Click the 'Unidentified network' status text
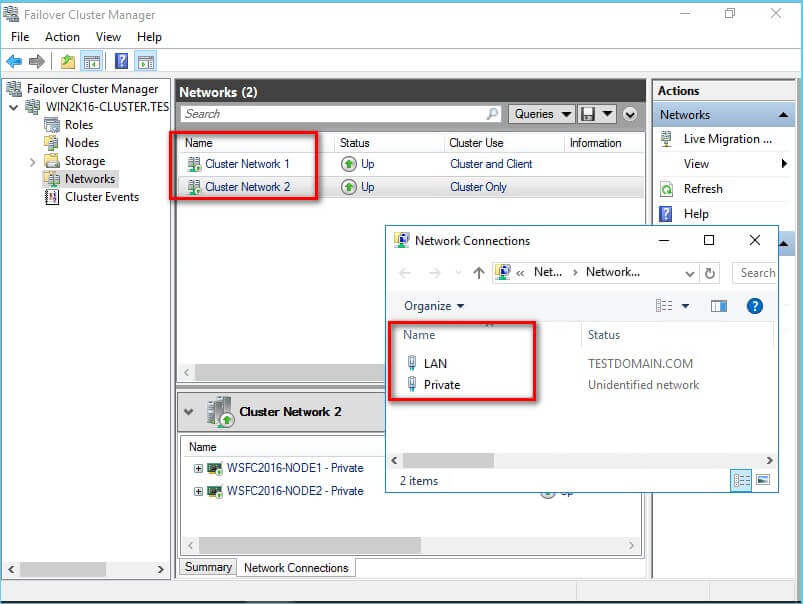Screen dimensions: 803x604 (x=643, y=385)
